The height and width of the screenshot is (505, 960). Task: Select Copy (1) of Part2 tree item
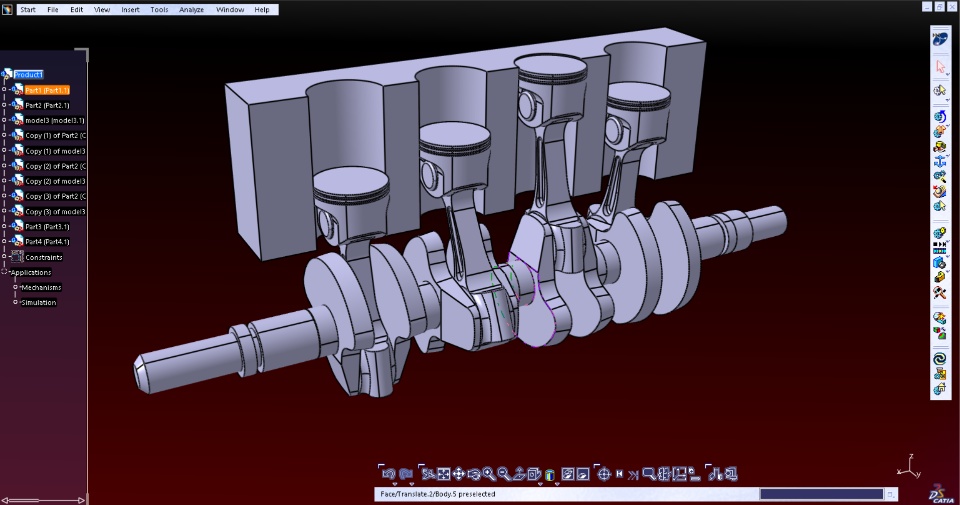[x=55, y=135]
